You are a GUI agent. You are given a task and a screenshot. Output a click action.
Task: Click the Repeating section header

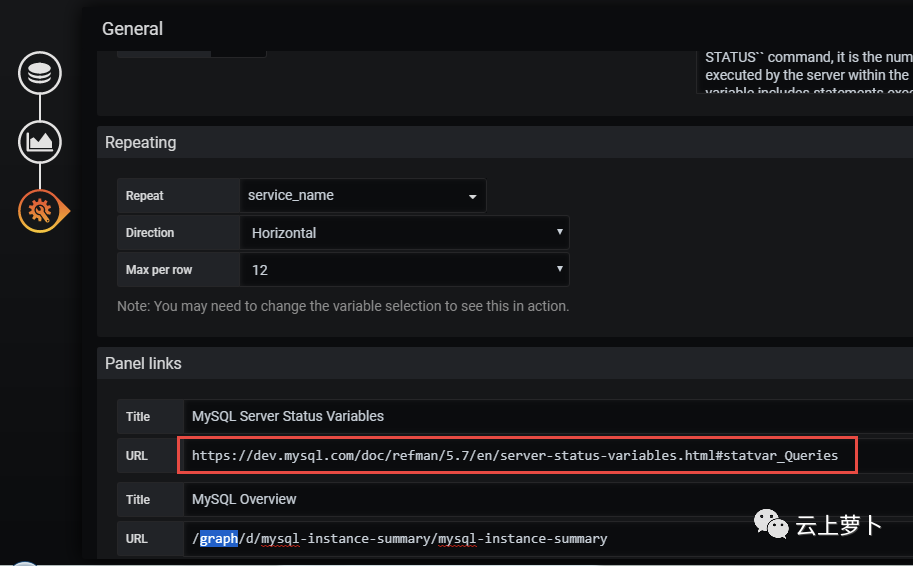point(505,143)
